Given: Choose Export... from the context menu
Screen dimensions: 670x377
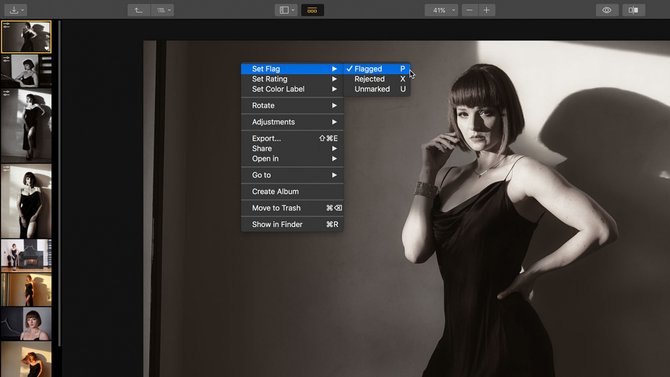Looking at the screenshot, I should point(292,138).
